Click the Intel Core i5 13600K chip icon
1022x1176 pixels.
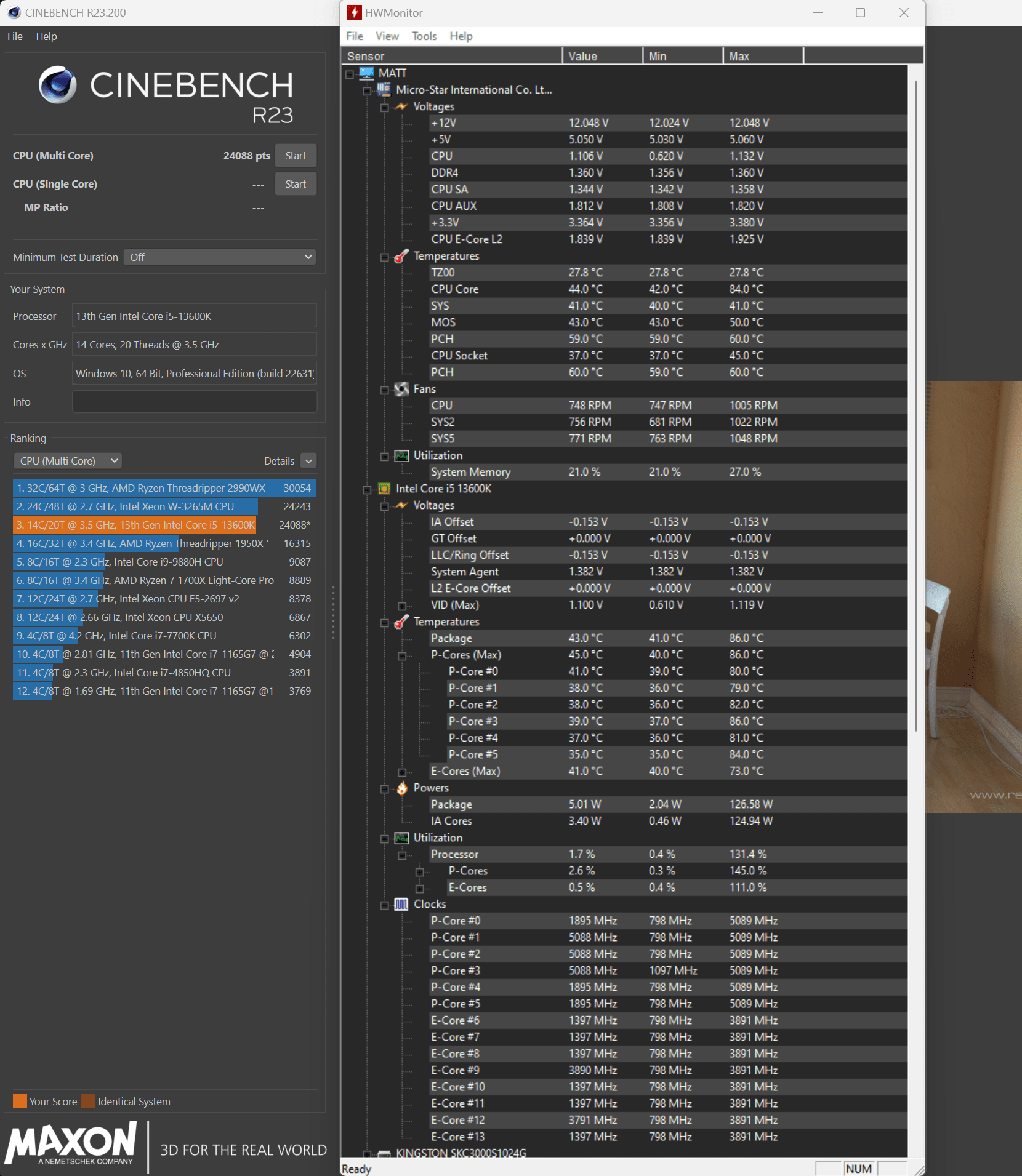point(384,489)
